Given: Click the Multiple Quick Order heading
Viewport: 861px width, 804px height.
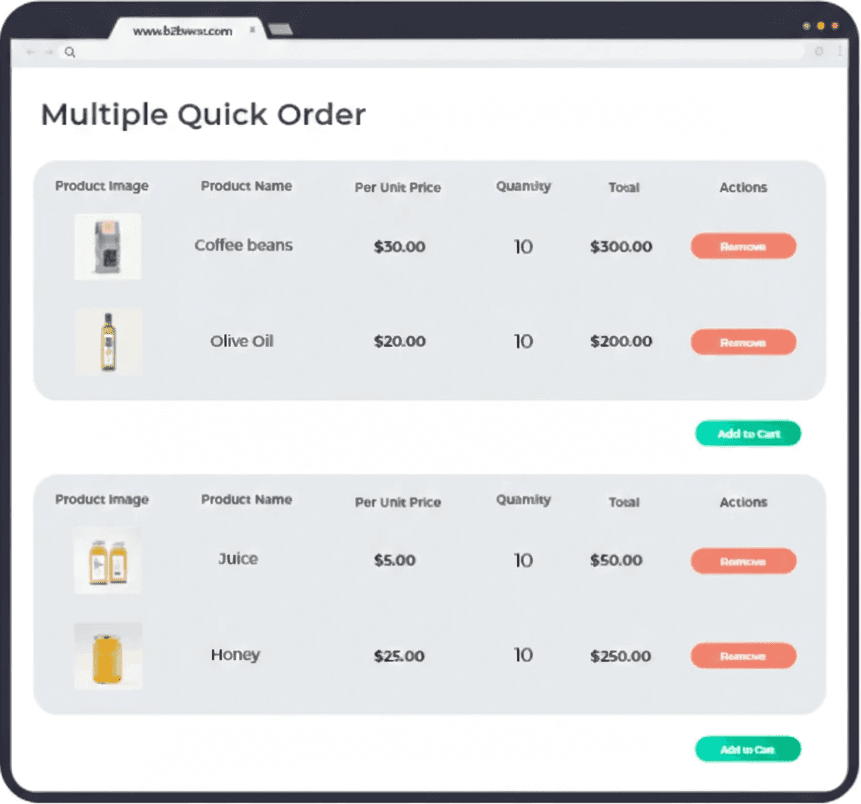Looking at the screenshot, I should point(203,115).
